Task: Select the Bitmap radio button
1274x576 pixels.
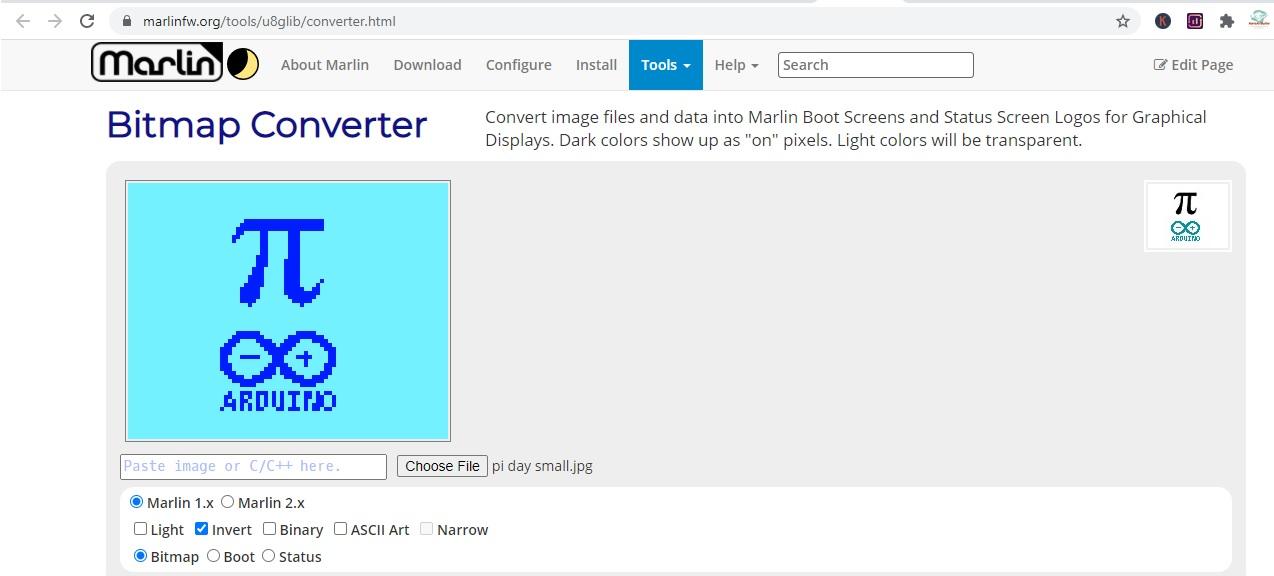Action: coord(140,556)
